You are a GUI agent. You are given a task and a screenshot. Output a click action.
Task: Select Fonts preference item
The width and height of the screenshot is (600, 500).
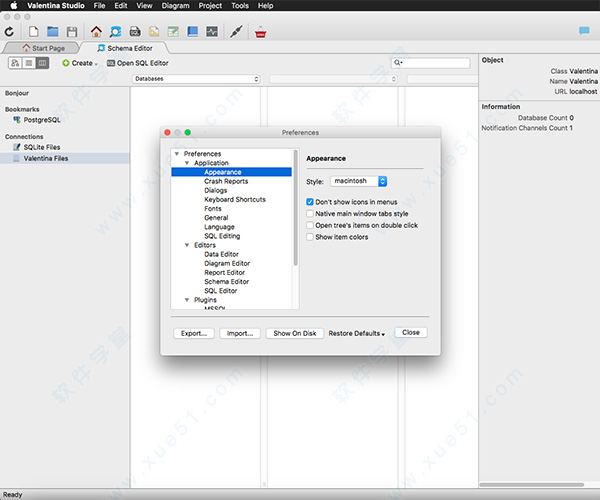(213, 209)
